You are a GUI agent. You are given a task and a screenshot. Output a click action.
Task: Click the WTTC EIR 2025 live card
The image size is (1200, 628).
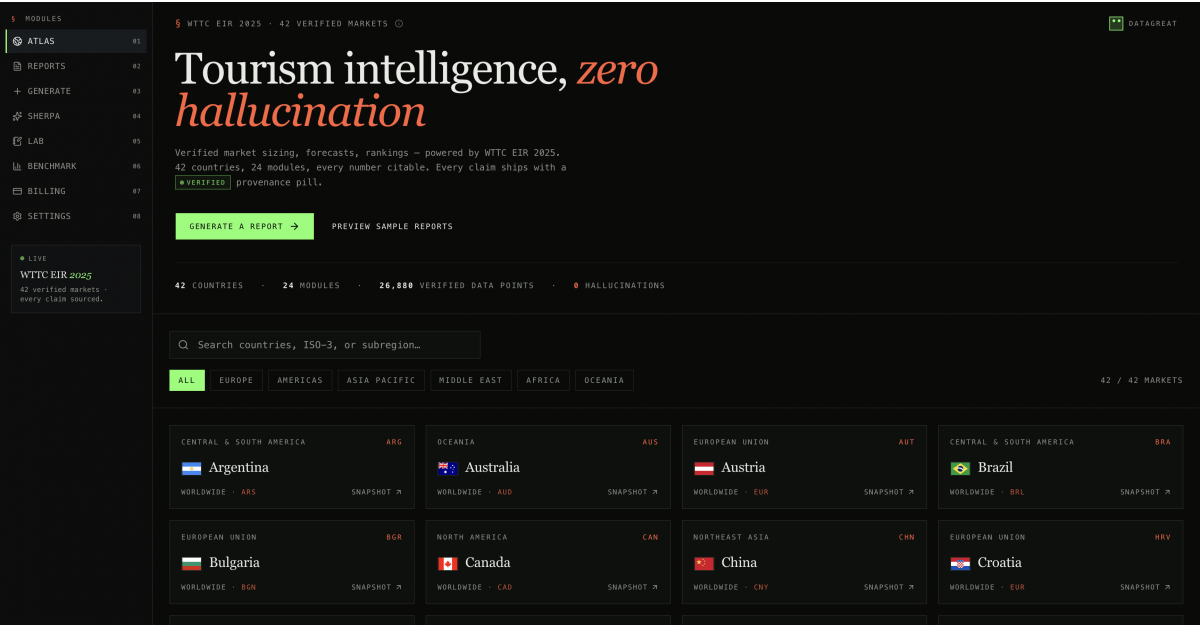[76, 279]
